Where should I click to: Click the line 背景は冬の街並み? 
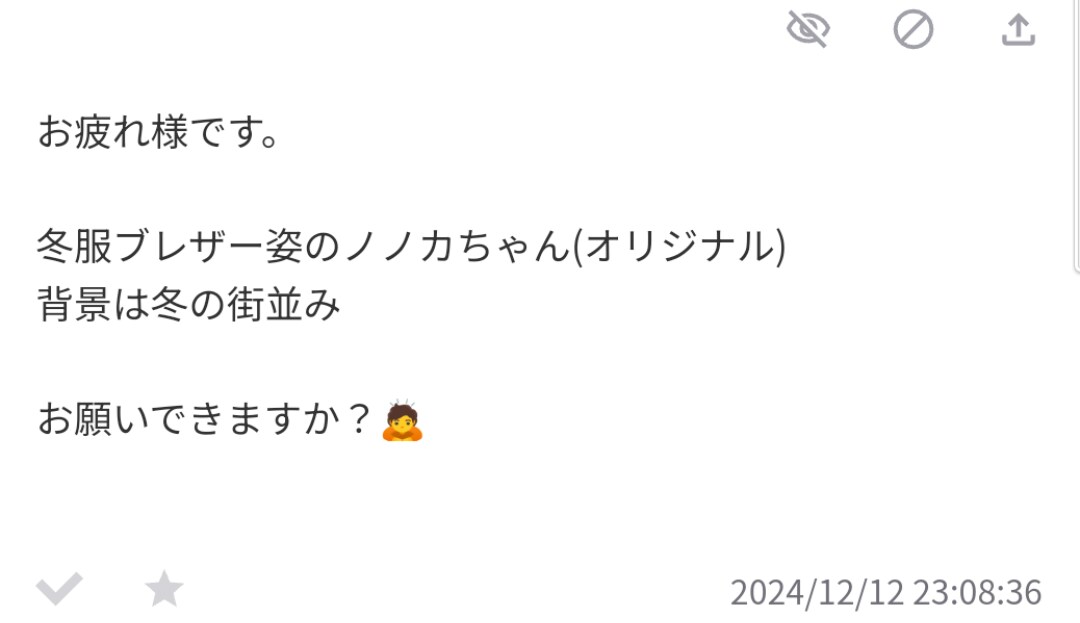(189, 304)
